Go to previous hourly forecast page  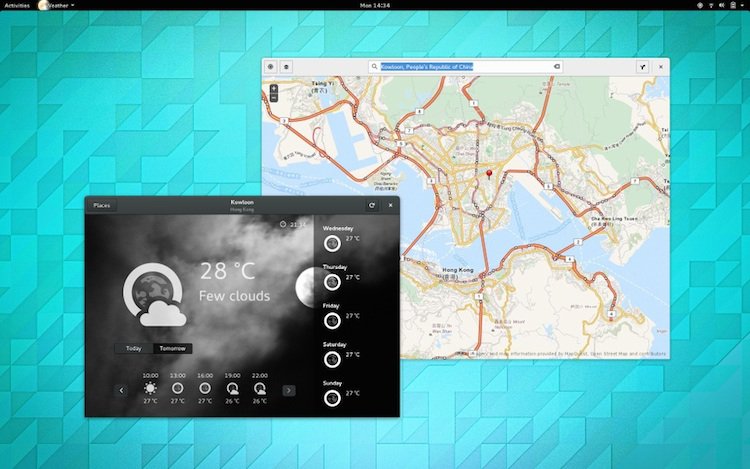click(x=121, y=391)
